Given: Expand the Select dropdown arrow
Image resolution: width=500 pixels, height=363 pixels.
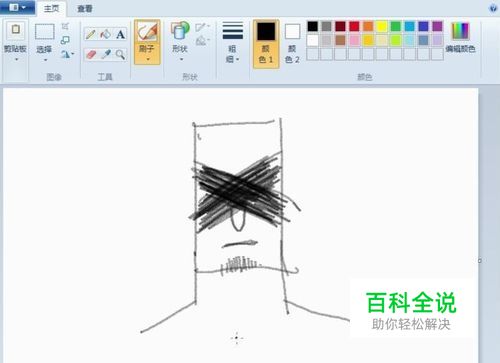Looking at the screenshot, I should (45, 60).
